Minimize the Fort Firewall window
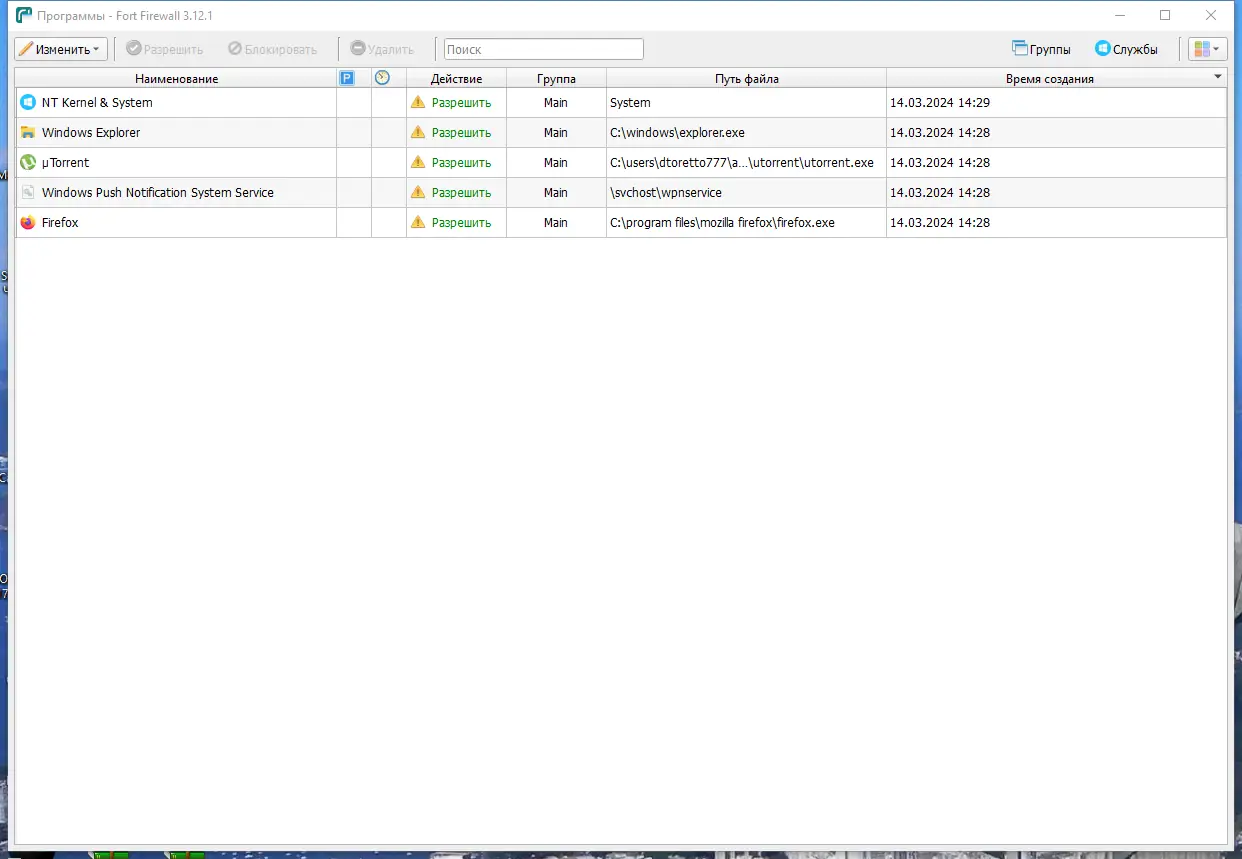Viewport: 1242px width, 859px height. pos(1119,15)
